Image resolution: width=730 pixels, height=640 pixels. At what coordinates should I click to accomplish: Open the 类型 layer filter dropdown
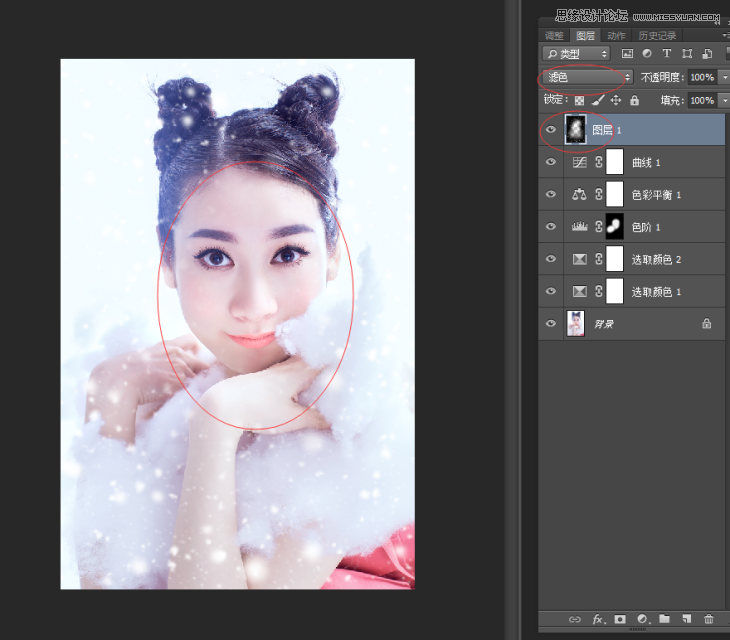click(576, 54)
